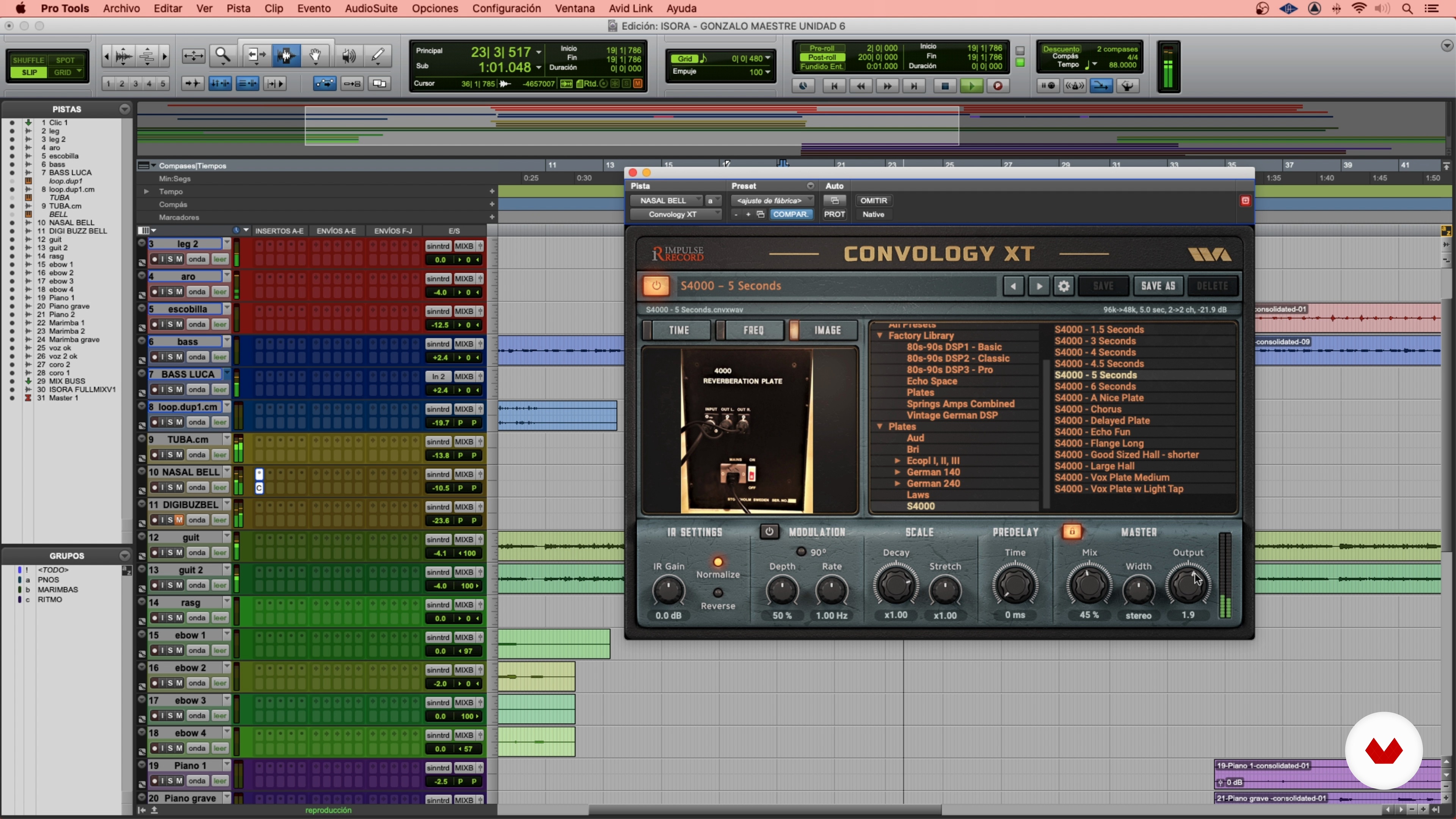This screenshot has height=819, width=1456.
Task: Open the Ventana menu
Action: coord(574,8)
